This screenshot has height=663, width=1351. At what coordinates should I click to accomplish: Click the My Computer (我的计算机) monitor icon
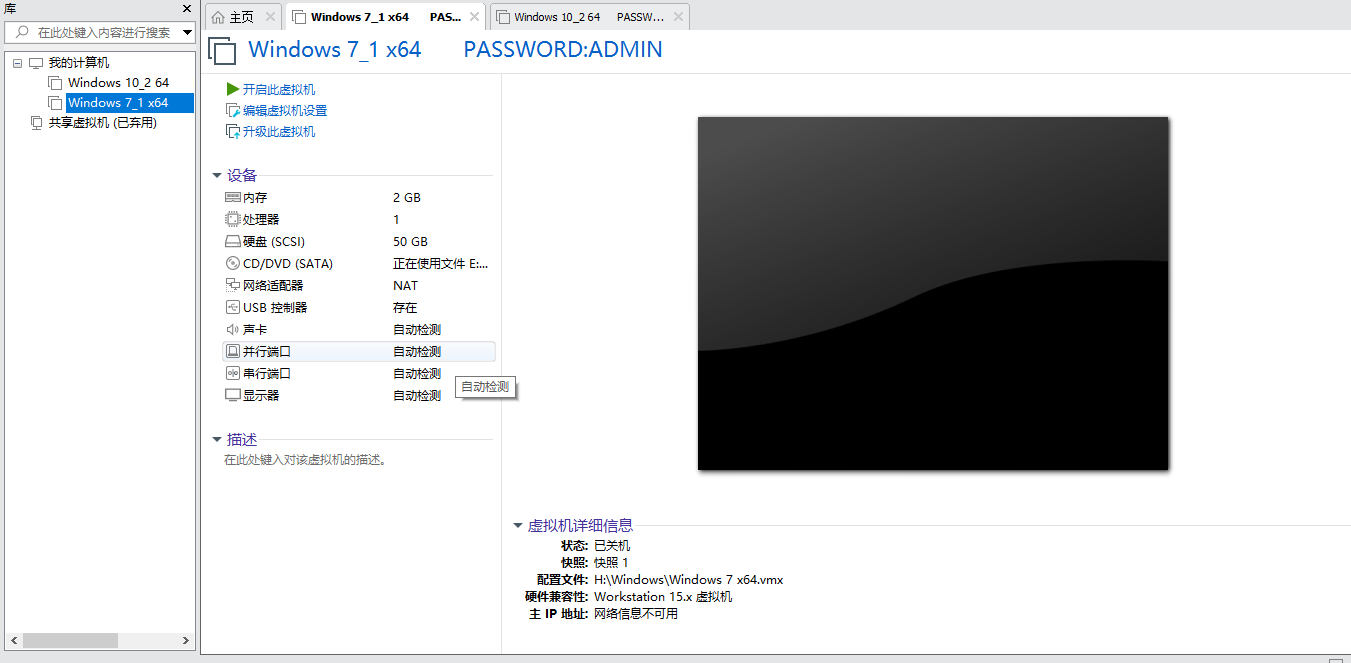click(x=36, y=63)
